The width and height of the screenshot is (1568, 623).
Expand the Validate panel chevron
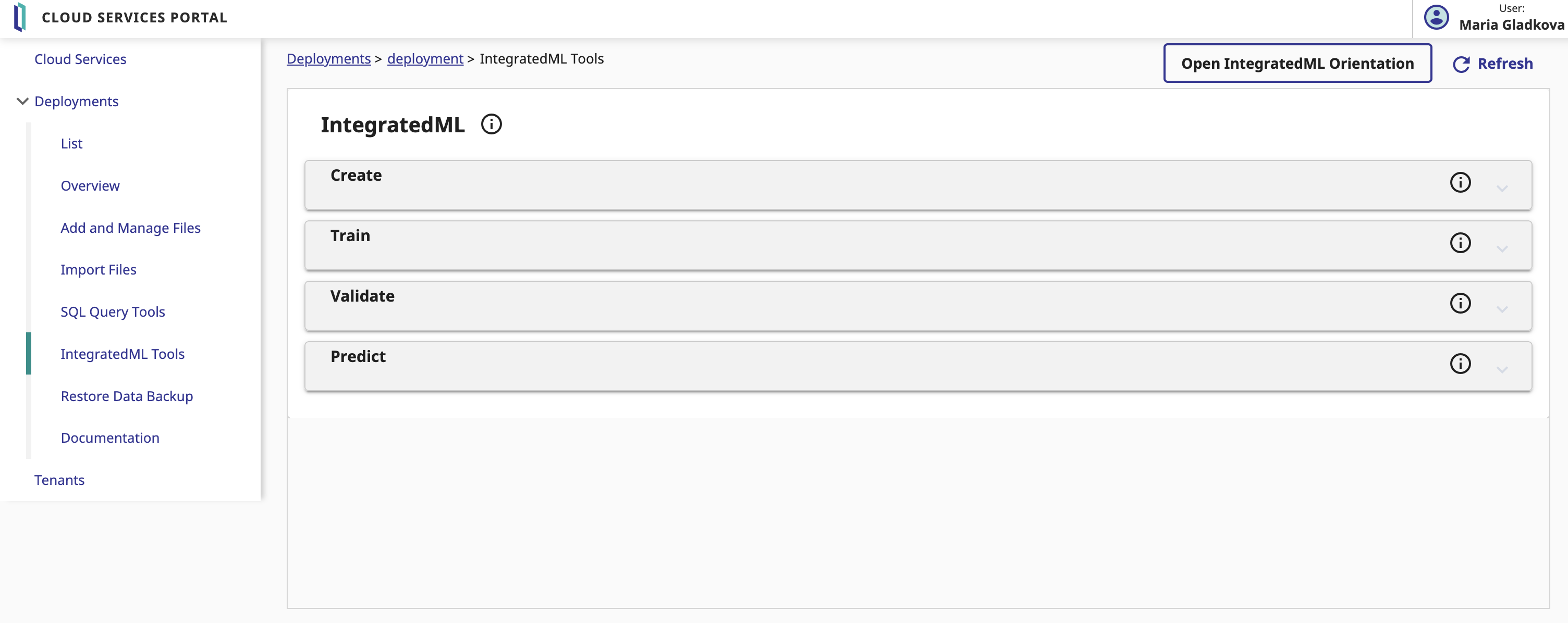pyautogui.click(x=1502, y=309)
